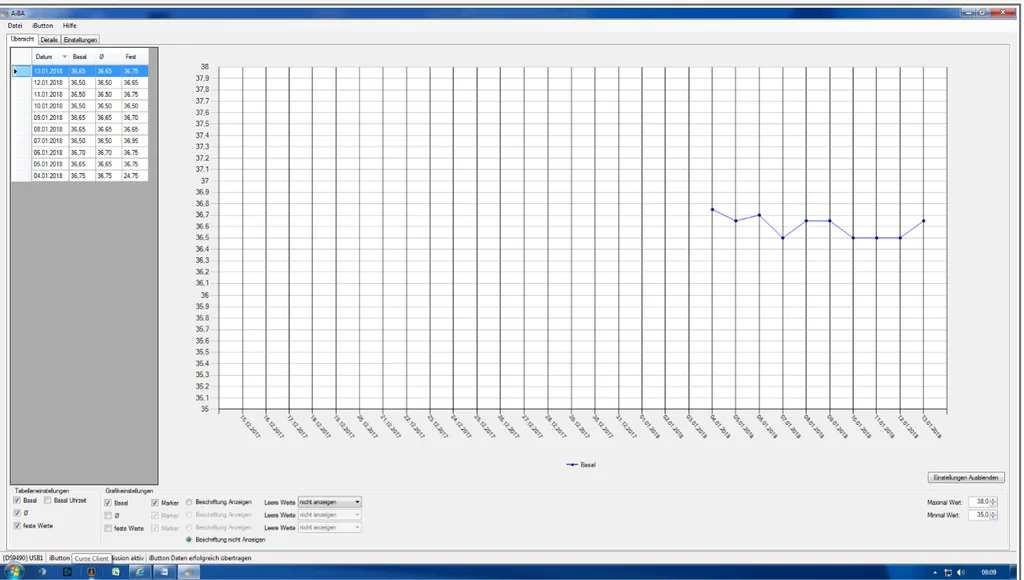Screen dimensions: 1024x580
Task: Select the 12.01.2018 date cell
Action: 48,83
